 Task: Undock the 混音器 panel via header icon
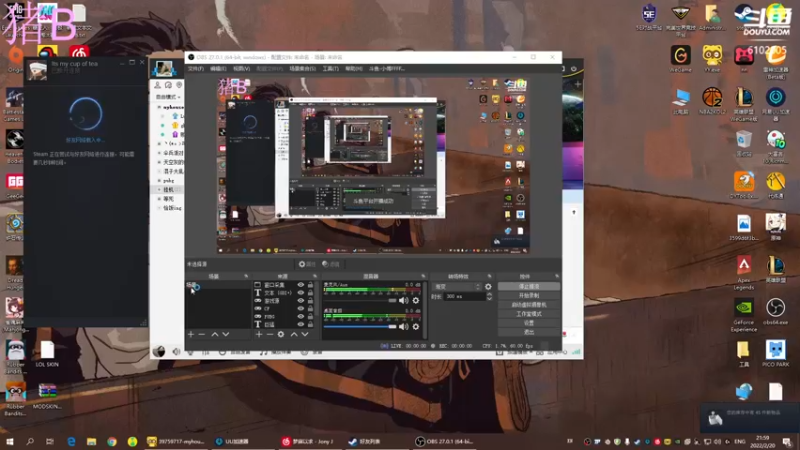coord(422,276)
